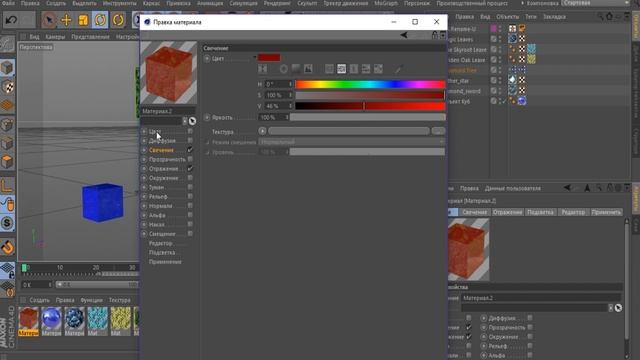Click the recent tool icon after Rotate
This screenshot has width=640, height=360.
coord(118,20)
